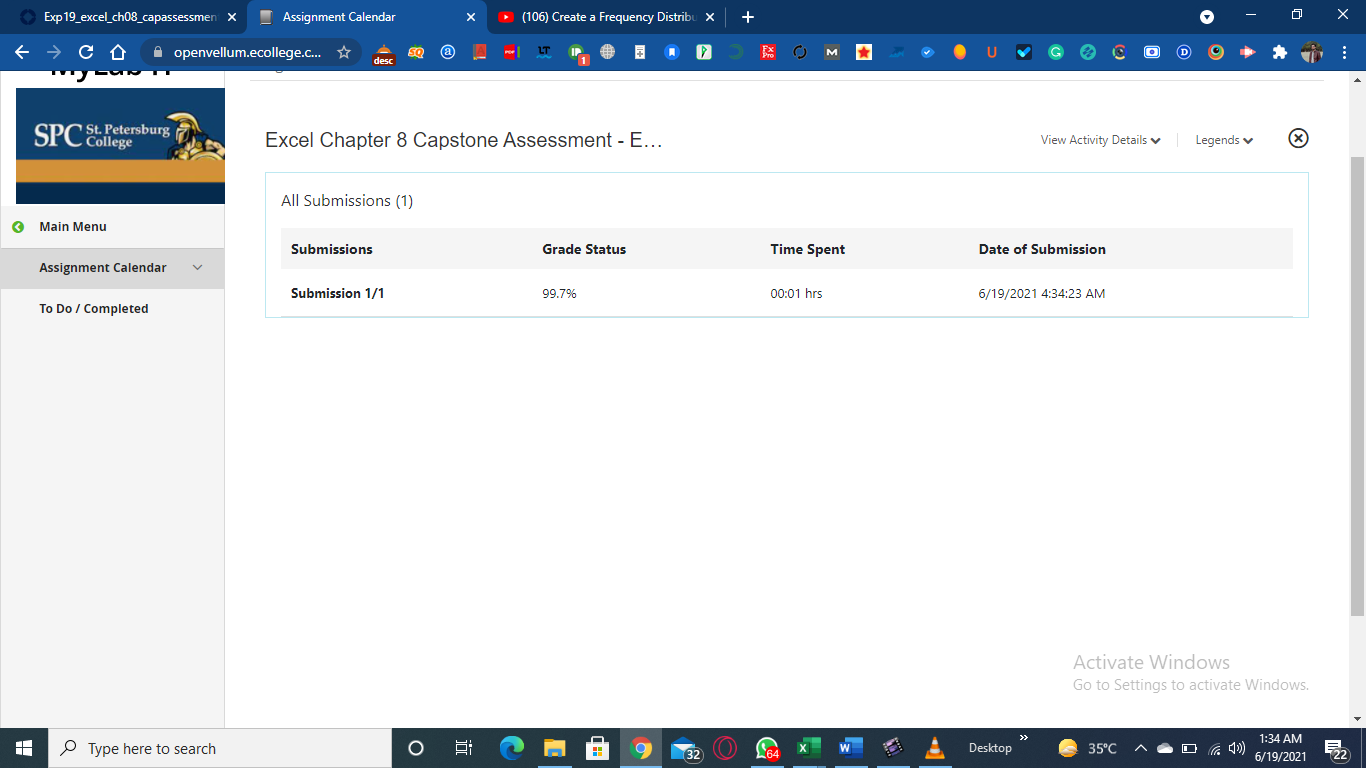Click the battery status tray icon
1366x768 pixels.
click(x=1190, y=748)
